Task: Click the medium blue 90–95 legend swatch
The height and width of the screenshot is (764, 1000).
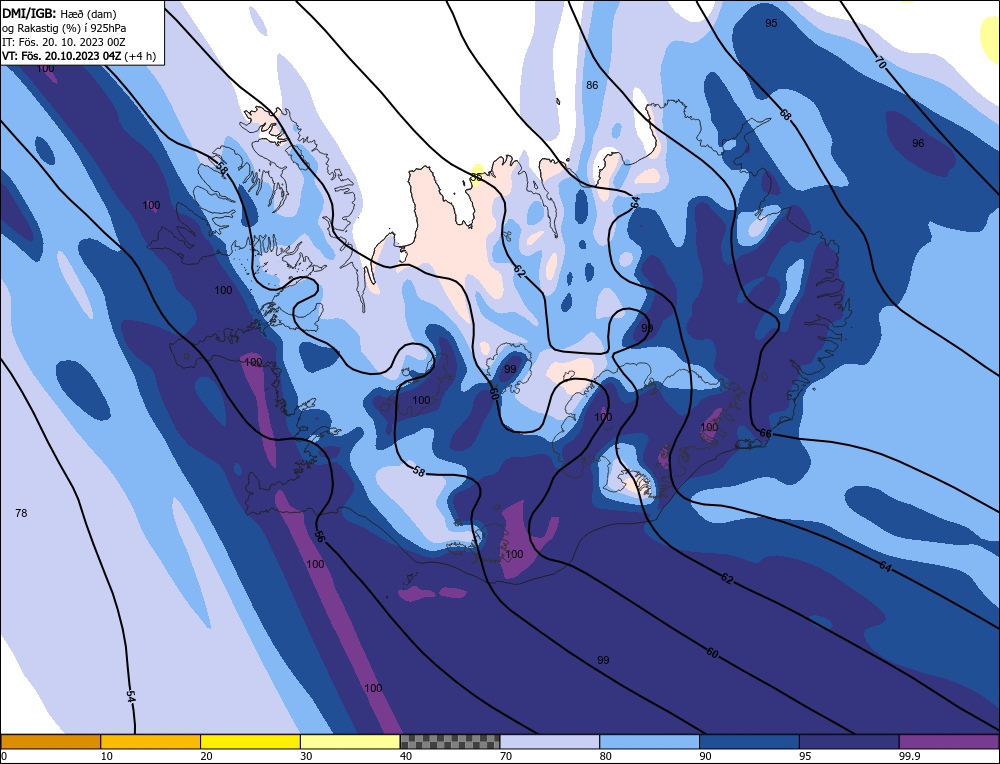Action: point(749,742)
